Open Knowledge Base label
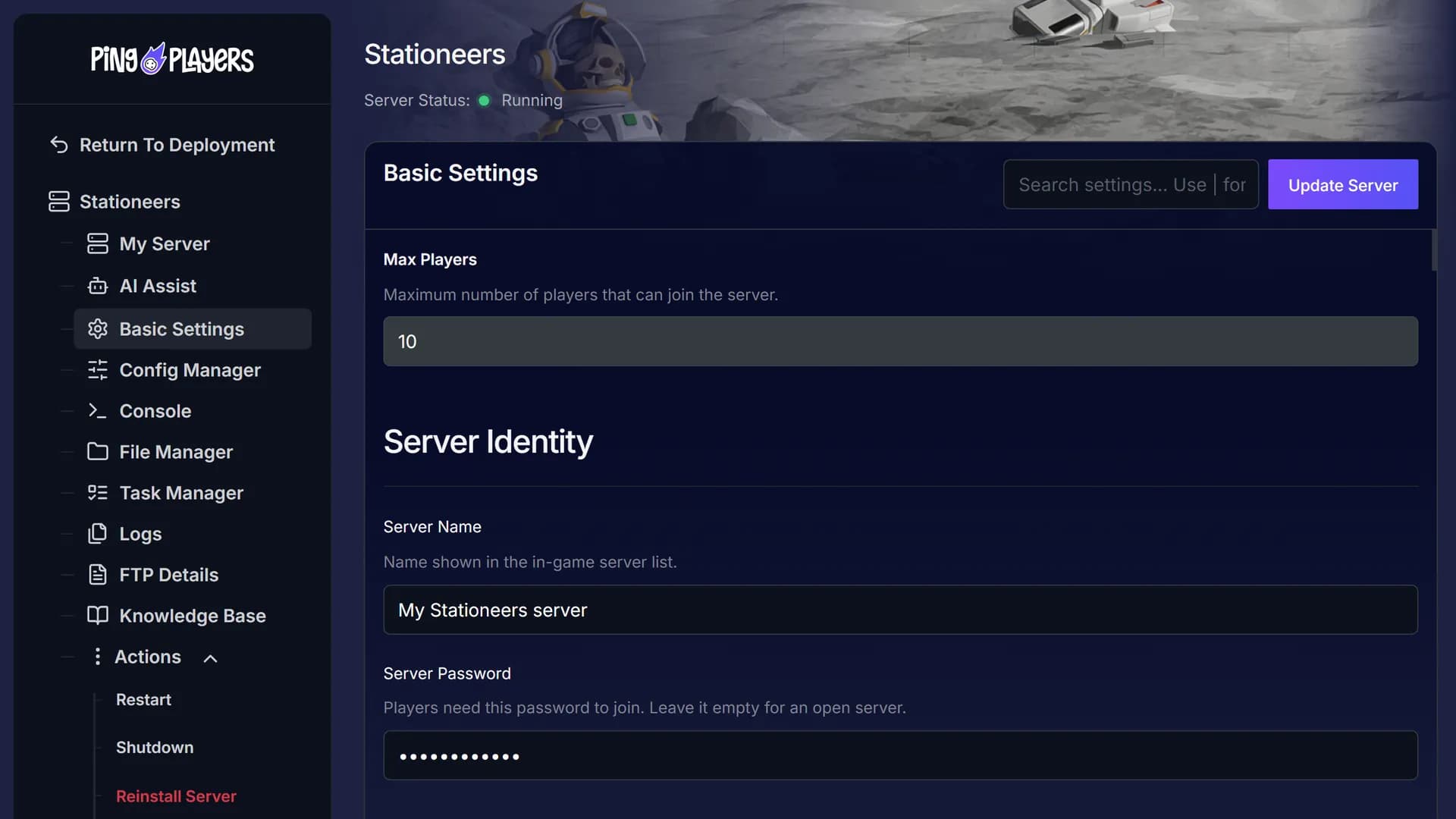The height and width of the screenshot is (819, 1456). [193, 616]
